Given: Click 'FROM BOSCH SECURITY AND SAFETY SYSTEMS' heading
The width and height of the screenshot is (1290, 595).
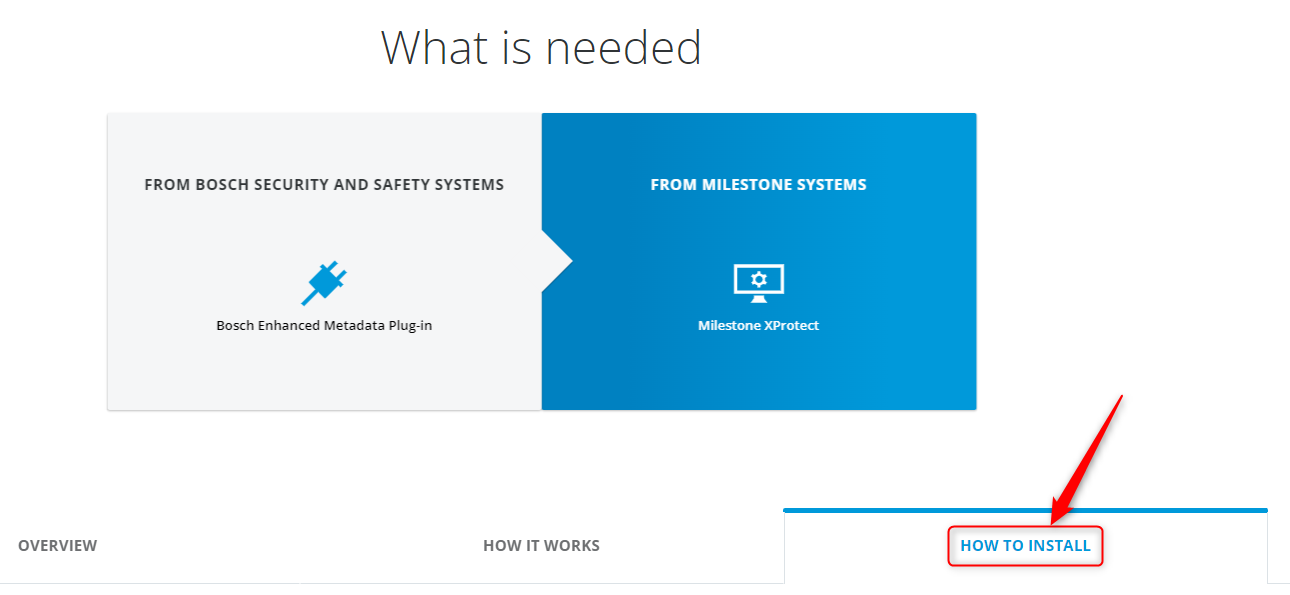Looking at the screenshot, I should tap(324, 185).
